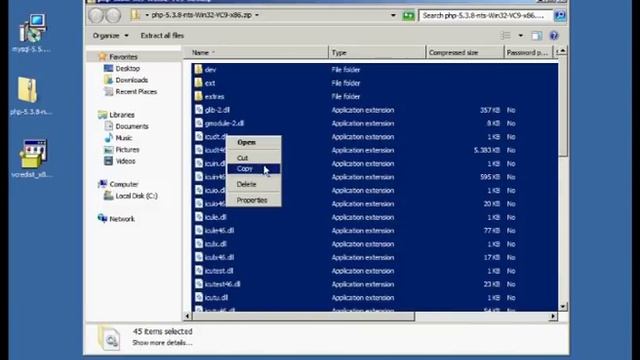Go forward with the Forward arrow button
This screenshot has height=360, width=640.
point(113,16)
